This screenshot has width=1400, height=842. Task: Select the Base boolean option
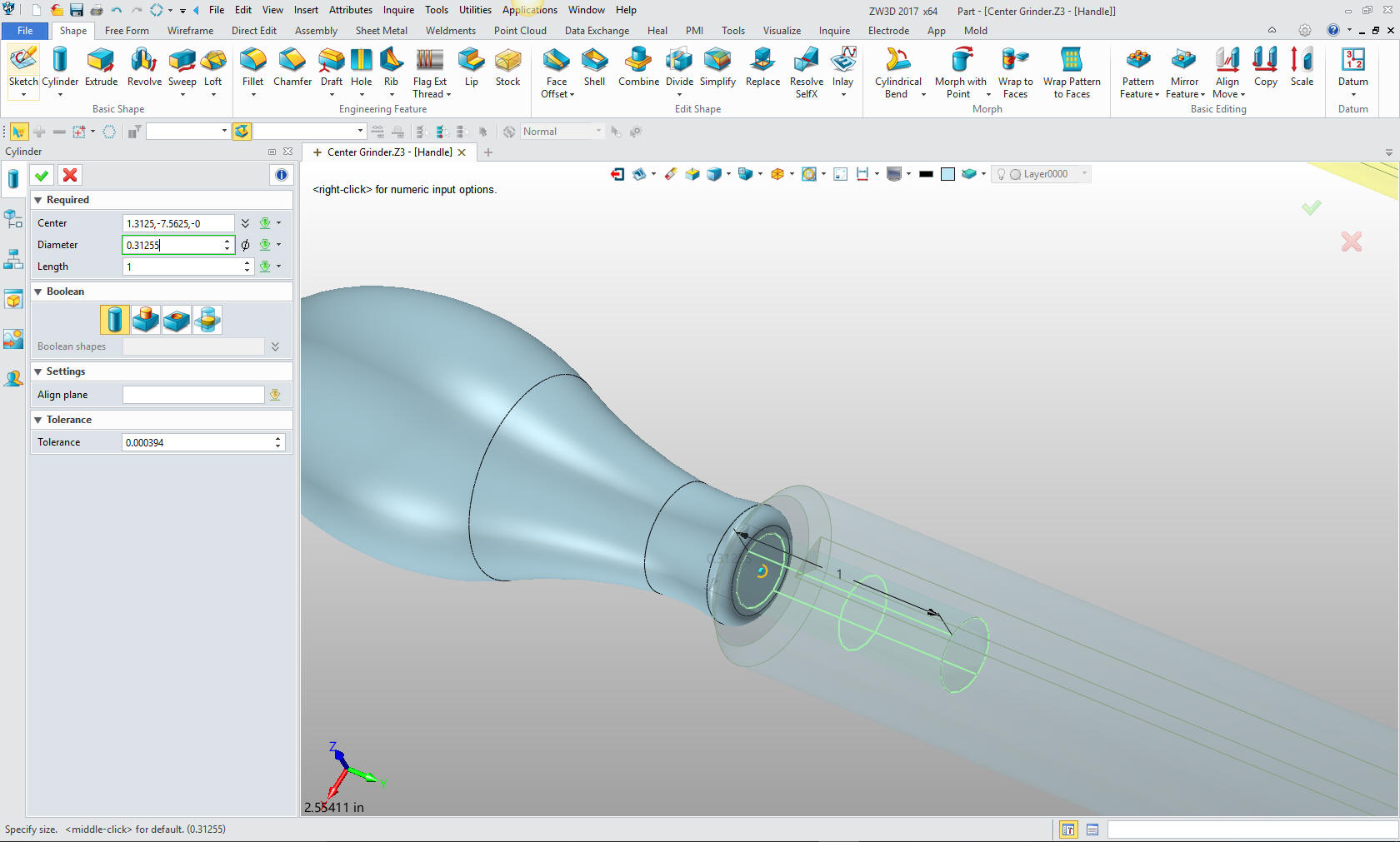point(115,320)
